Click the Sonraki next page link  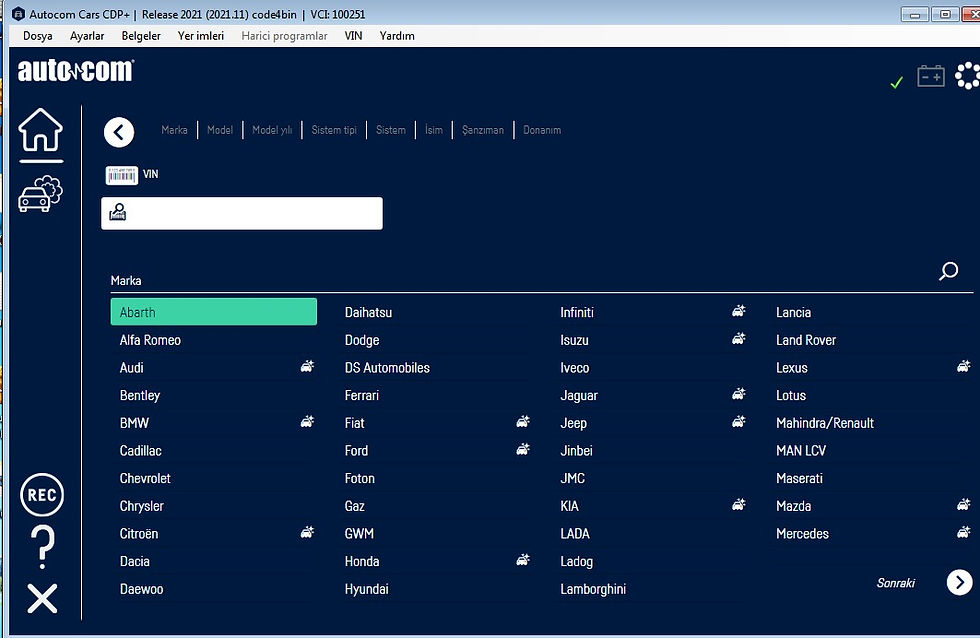coord(896,583)
